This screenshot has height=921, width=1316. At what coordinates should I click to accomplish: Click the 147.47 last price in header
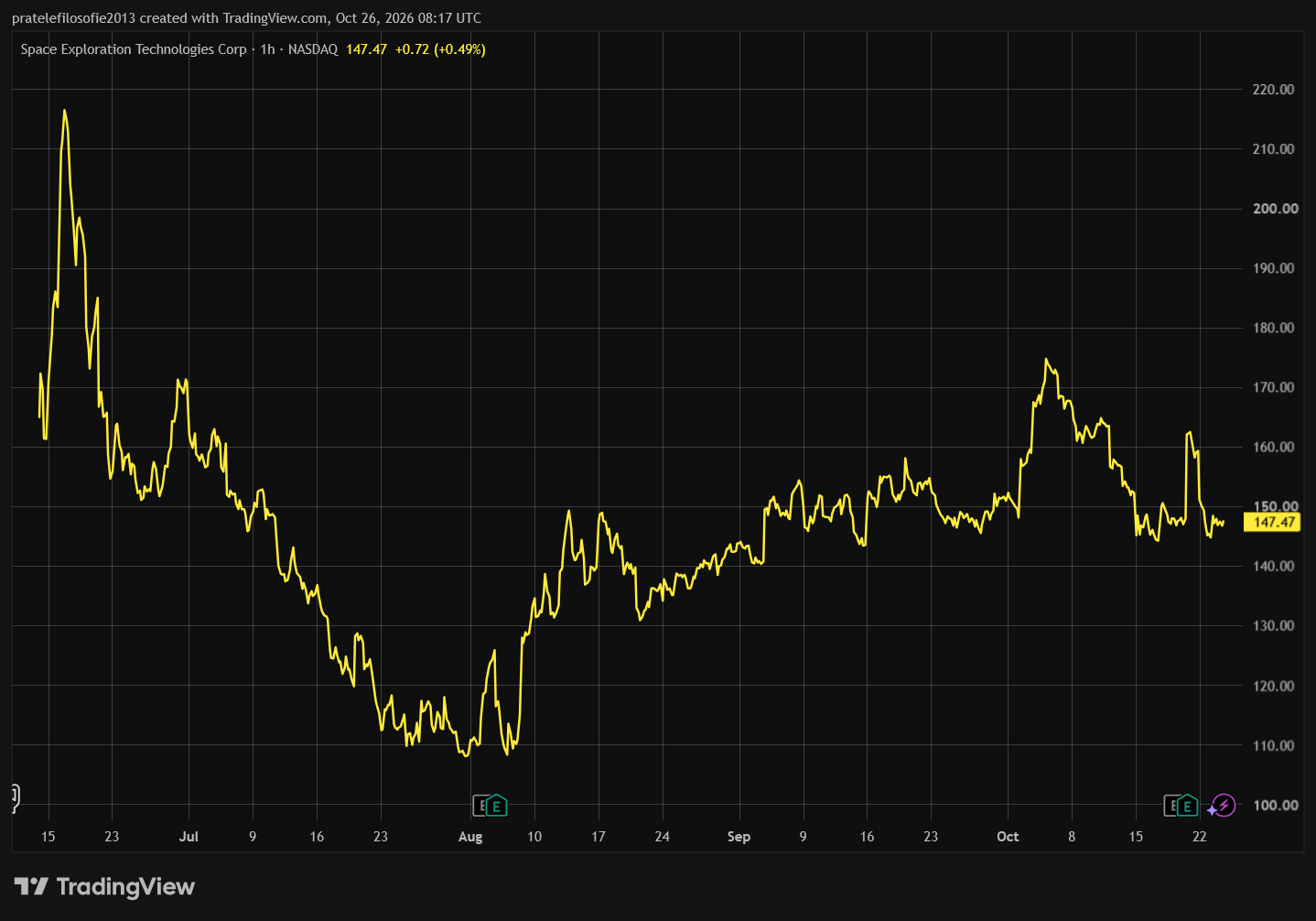pos(366,49)
